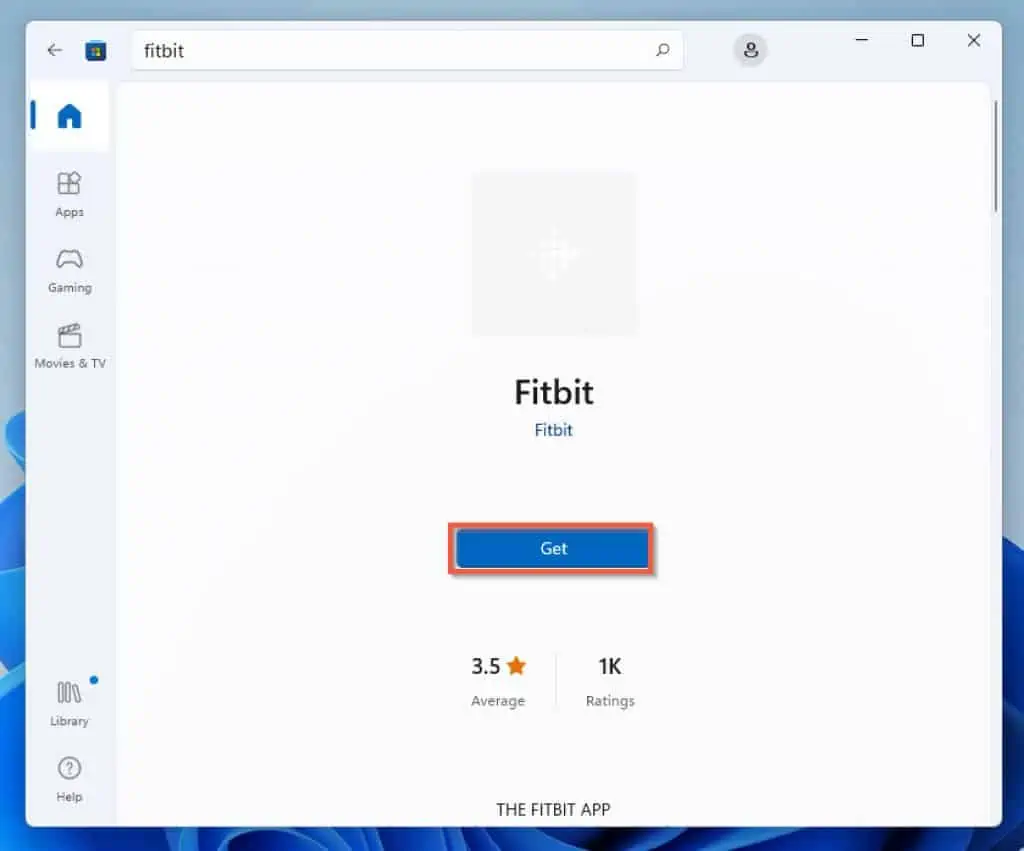1024x851 pixels.
Task: Click inside the fitbit search field
Action: [x=408, y=50]
